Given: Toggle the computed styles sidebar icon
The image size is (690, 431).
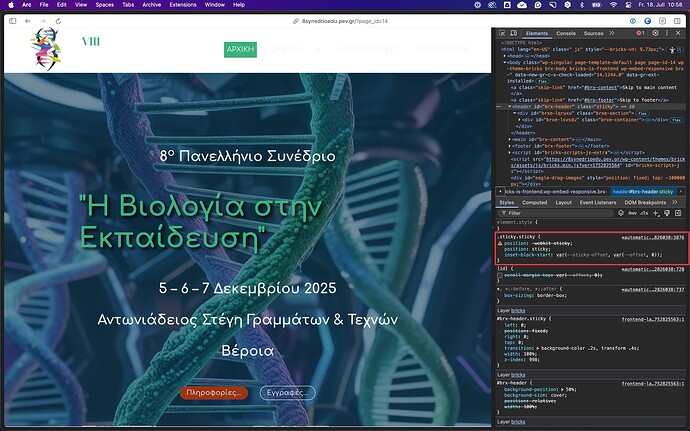Looking at the screenshot, I should 678,213.
